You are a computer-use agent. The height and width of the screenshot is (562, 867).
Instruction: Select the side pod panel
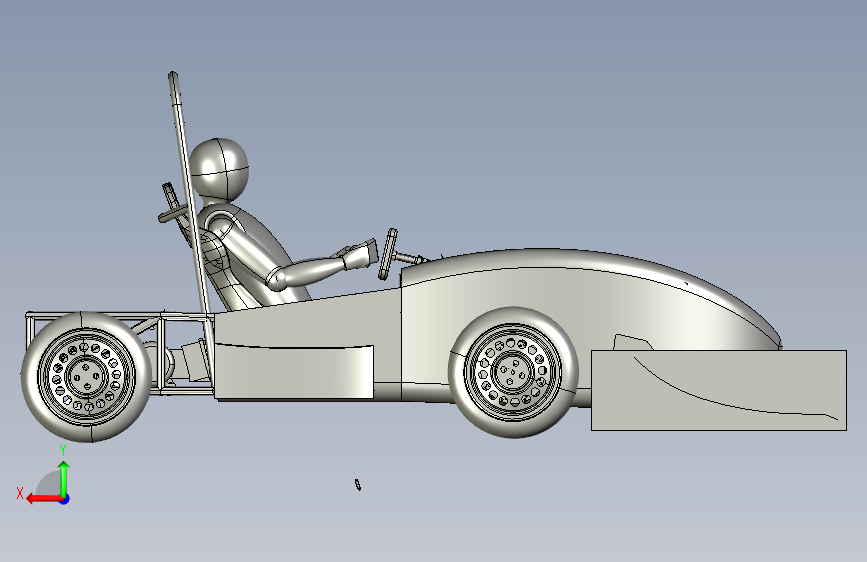coord(294,371)
